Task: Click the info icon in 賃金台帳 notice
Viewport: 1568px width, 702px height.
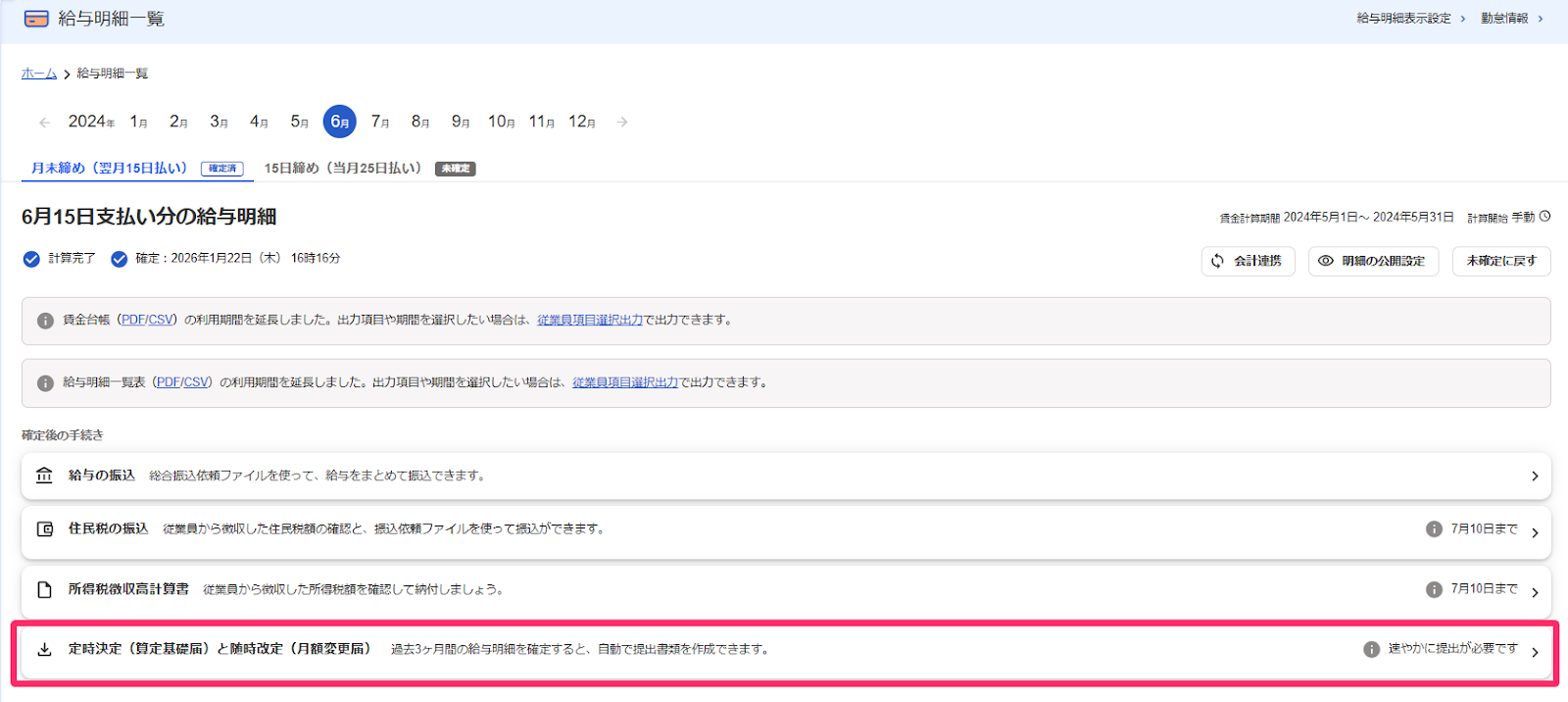Action: [x=45, y=321]
